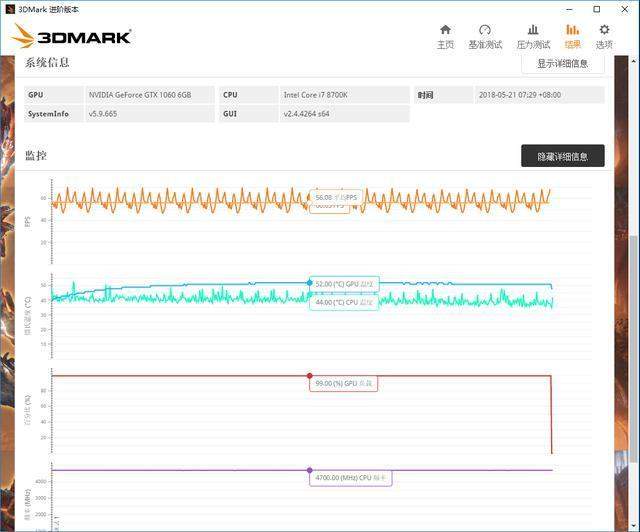Click the 56.08 FPS tooltip label

click(336, 198)
